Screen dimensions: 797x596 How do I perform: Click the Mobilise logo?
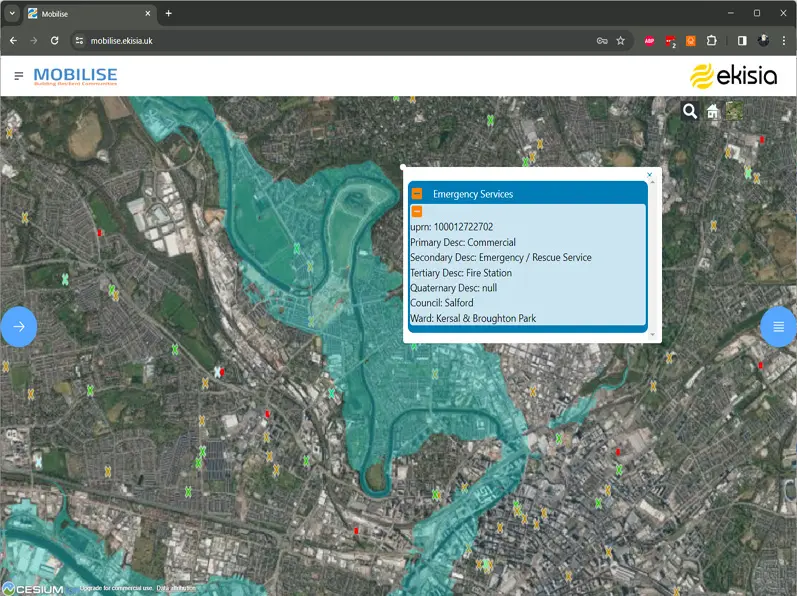75,76
